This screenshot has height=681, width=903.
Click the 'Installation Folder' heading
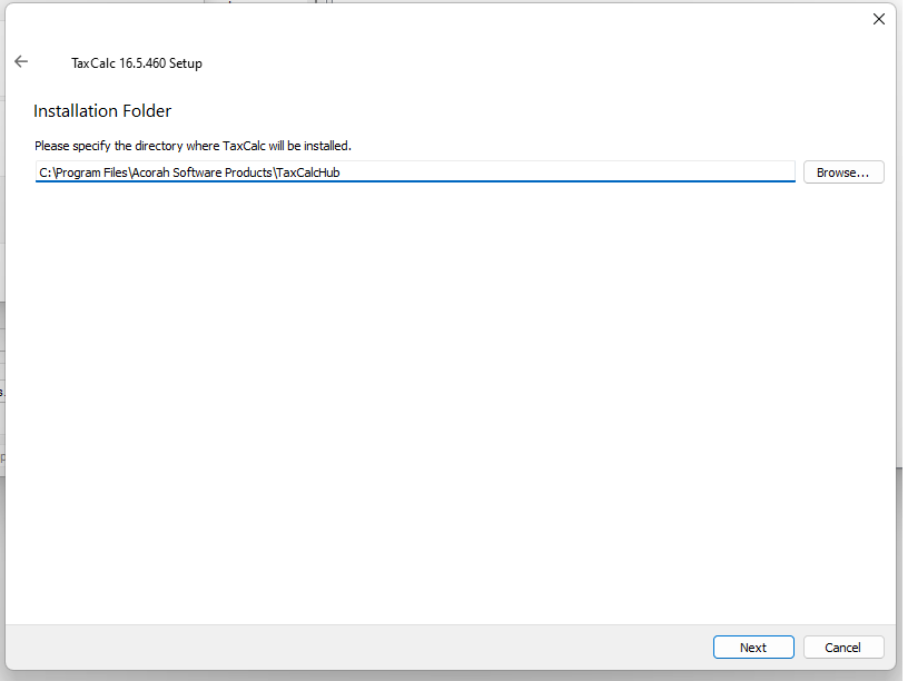click(x=102, y=111)
